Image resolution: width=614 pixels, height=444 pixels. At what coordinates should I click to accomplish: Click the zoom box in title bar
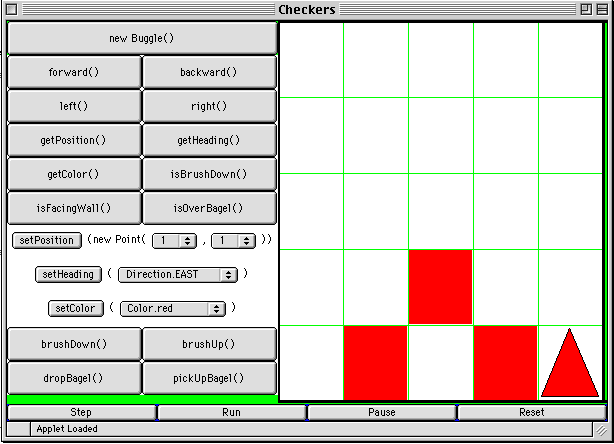click(x=584, y=9)
